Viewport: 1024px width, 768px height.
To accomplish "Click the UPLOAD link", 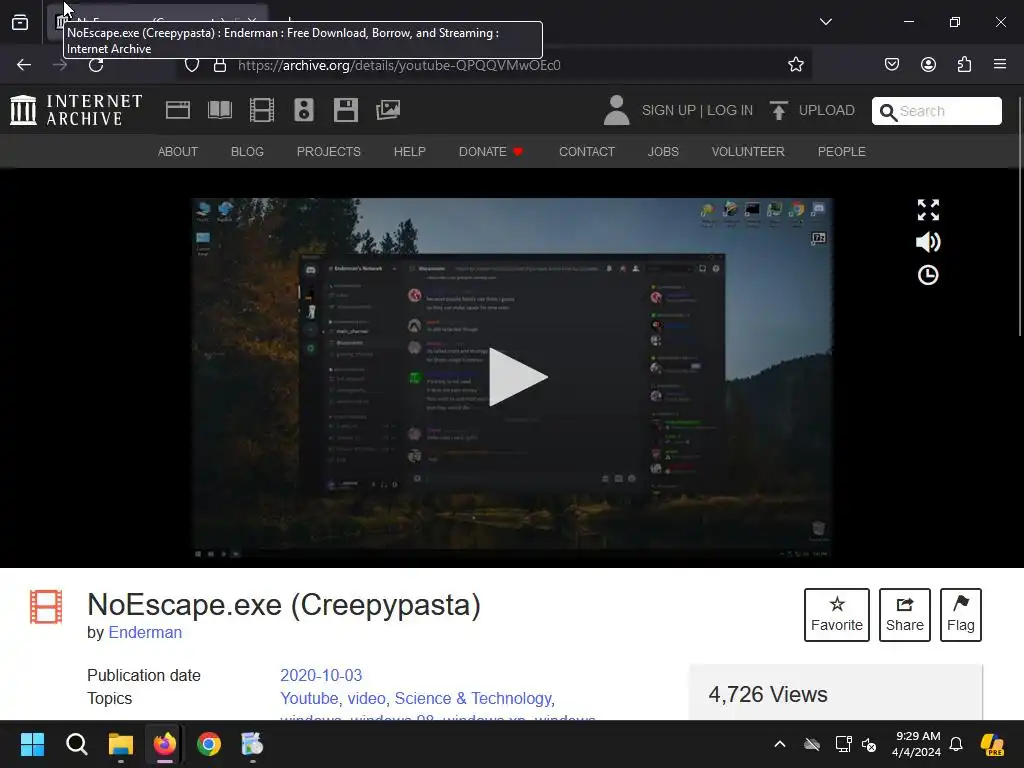I will (x=826, y=110).
